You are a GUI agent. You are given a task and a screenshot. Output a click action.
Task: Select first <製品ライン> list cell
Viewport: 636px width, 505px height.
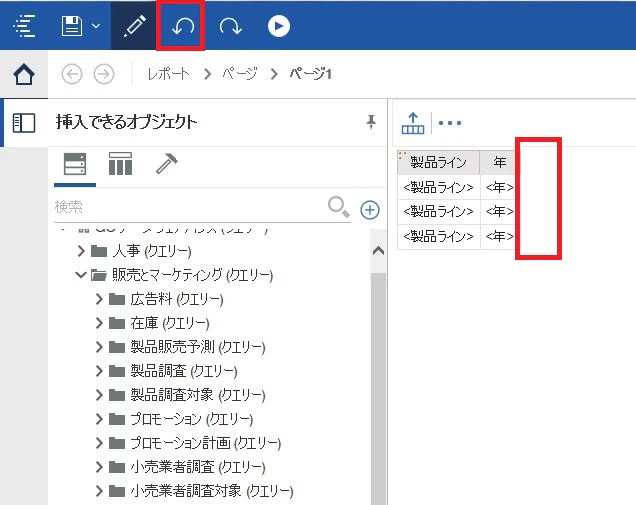(438, 187)
